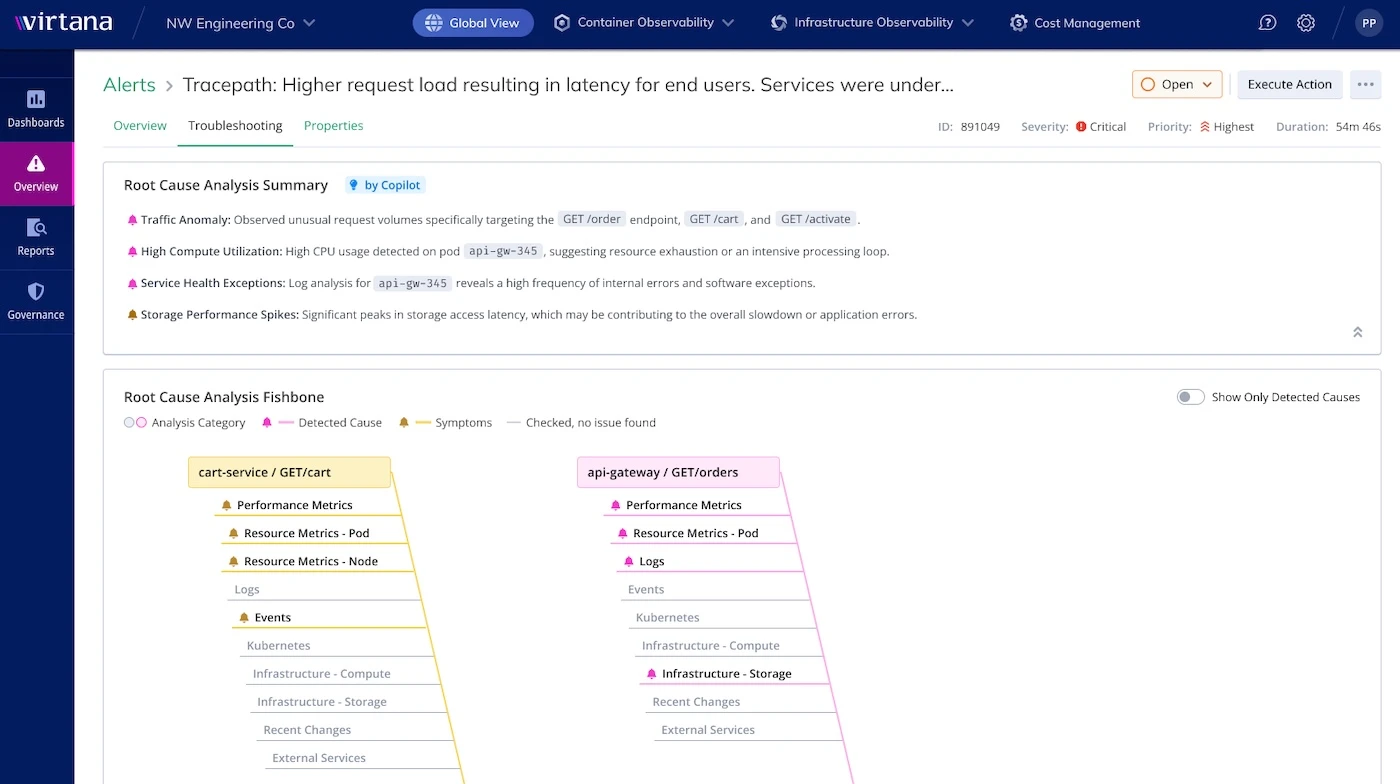Open Dashboards from the sidebar
1400x784 pixels.
36,109
